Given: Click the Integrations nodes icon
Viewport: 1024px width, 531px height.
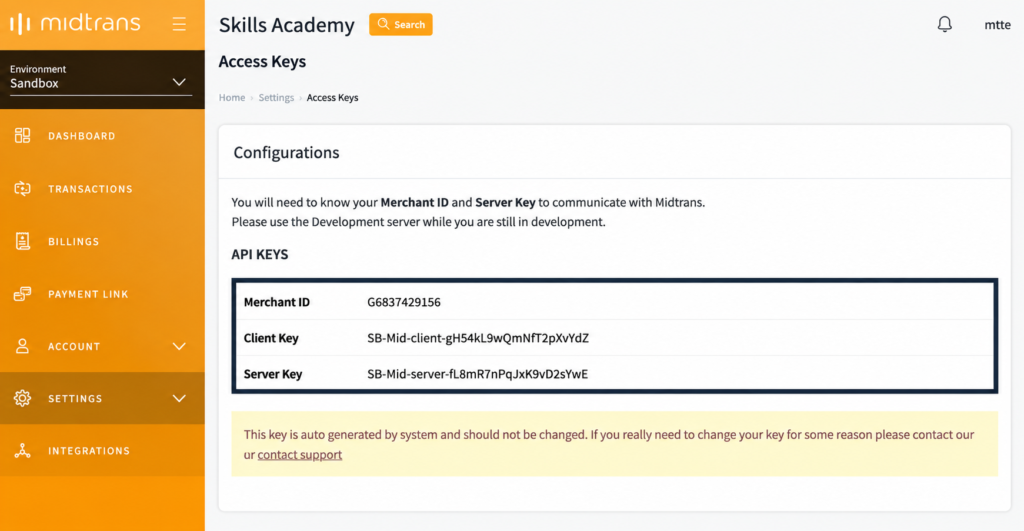Looking at the screenshot, I should click(22, 451).
